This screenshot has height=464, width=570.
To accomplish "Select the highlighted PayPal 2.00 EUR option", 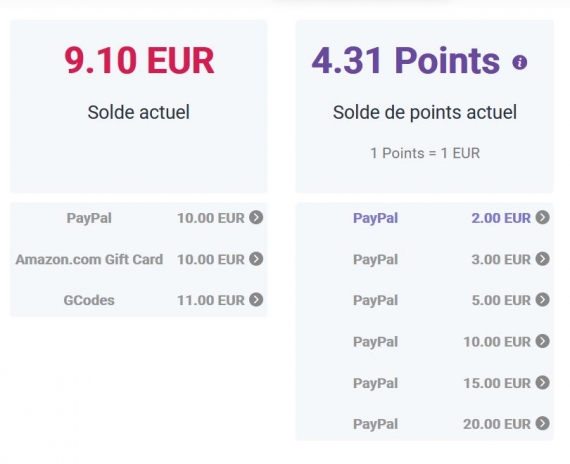I will click(x=425, y=218).
